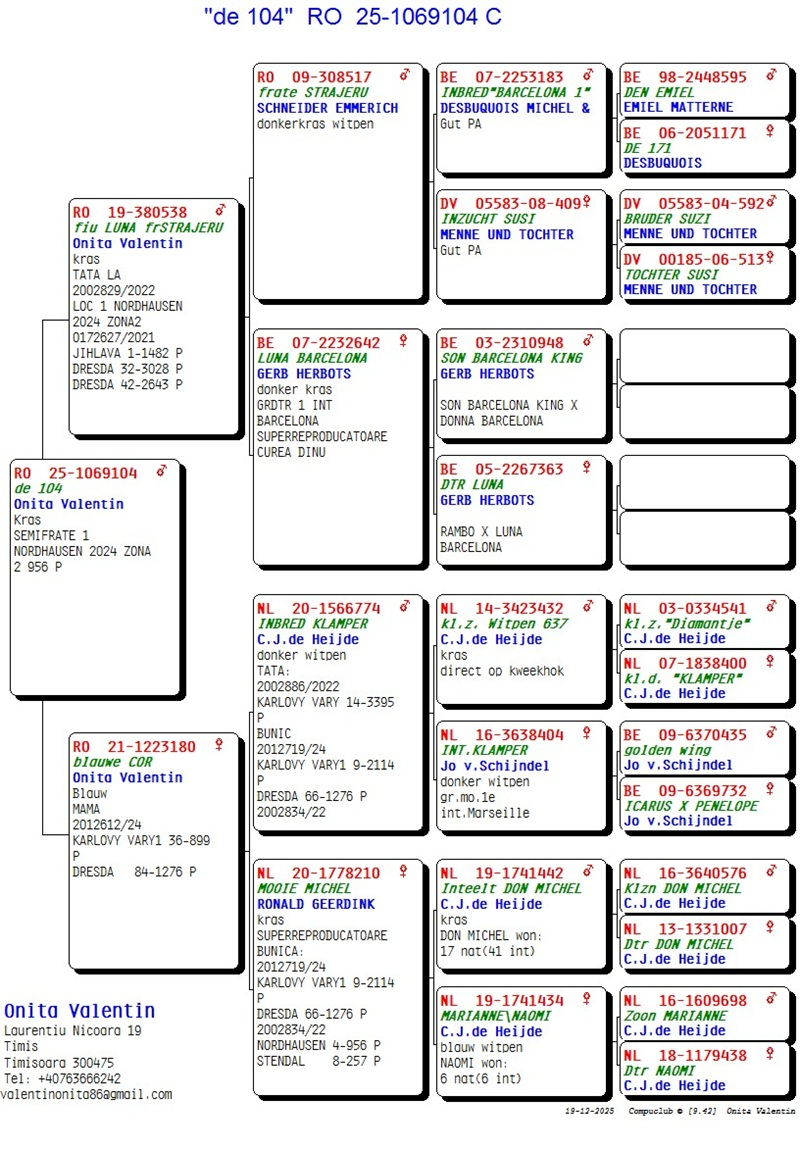Click the large Onita Valentin owner heading
Image resolution: width=800 pixels, height=1149 pixels.
[80, 1011]
